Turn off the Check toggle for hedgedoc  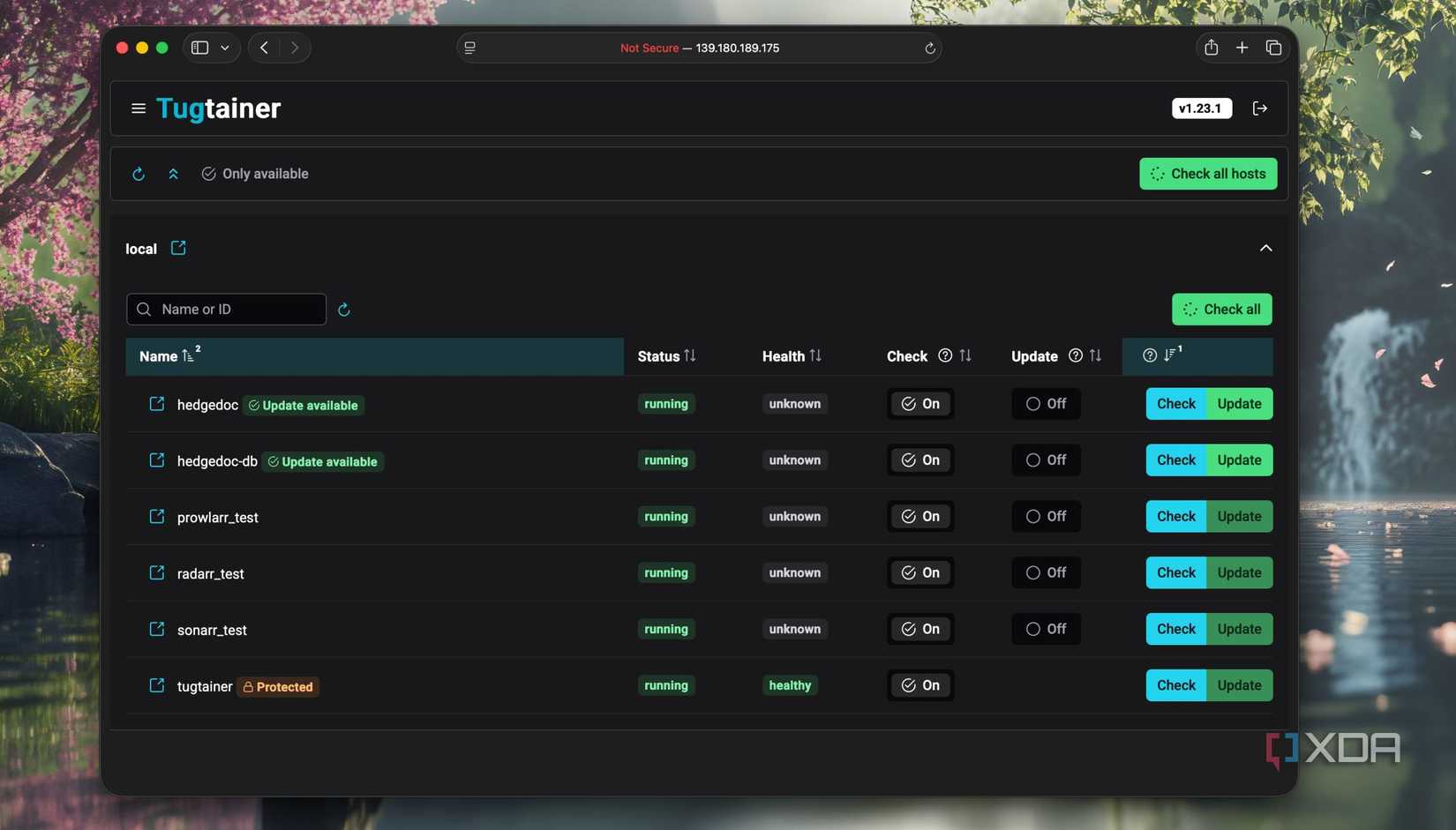click(x=920, y=403)
